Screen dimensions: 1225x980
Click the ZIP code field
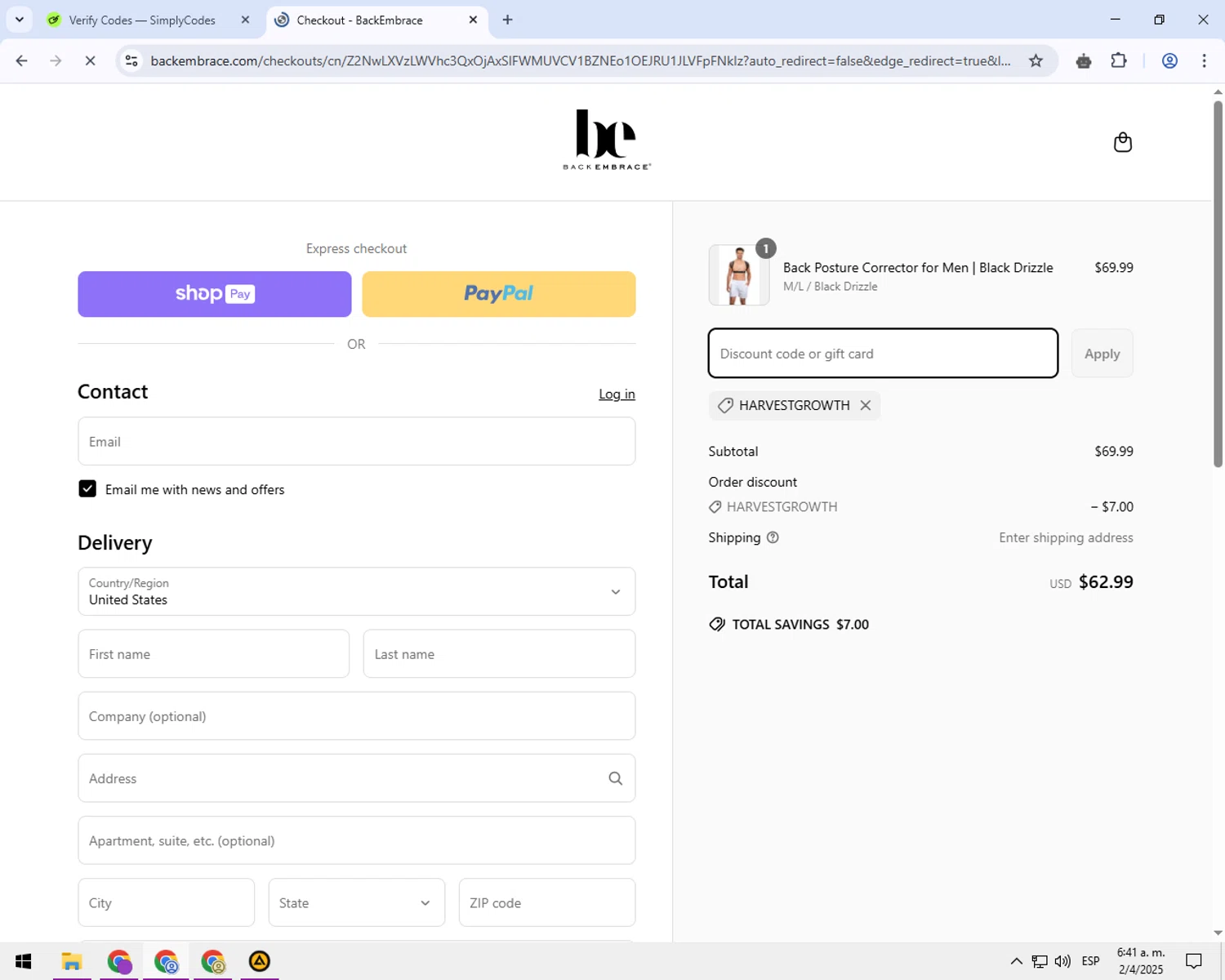(547, 902)
